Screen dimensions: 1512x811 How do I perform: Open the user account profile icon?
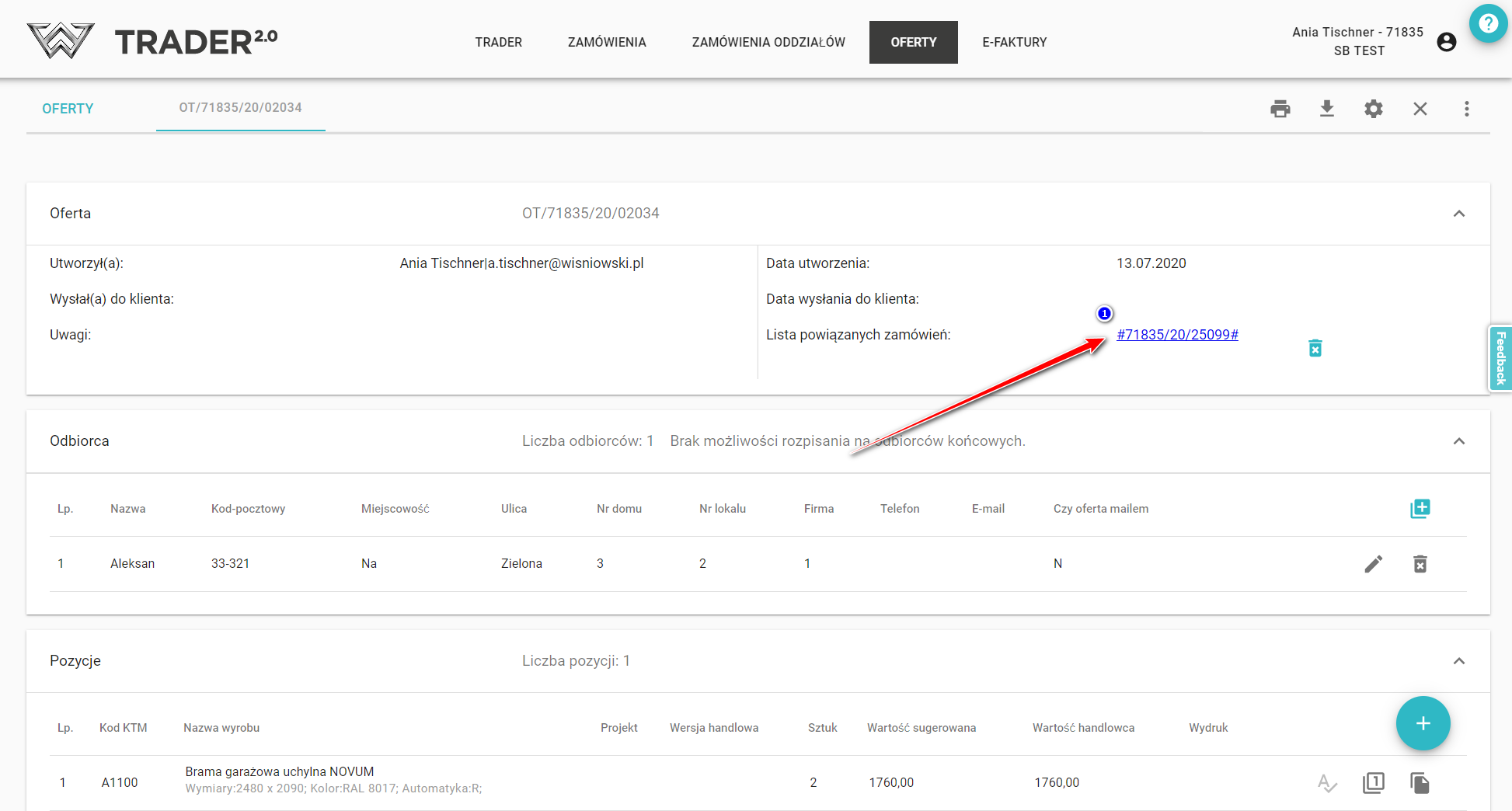(1446, 42)
